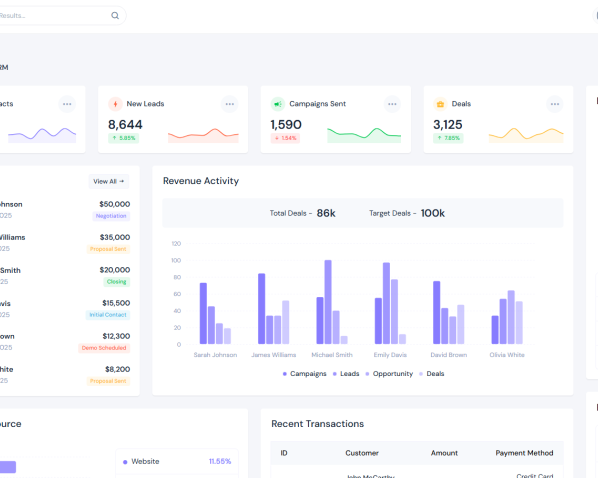Click the Amount column header
The width and height of the screenshot is (598, 478).
[444, 453]
